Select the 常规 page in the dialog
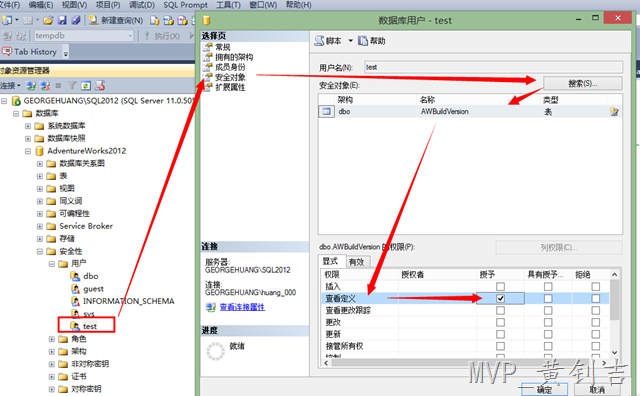The width and height of the screenshot is (640, 396). tap(223, 47)
